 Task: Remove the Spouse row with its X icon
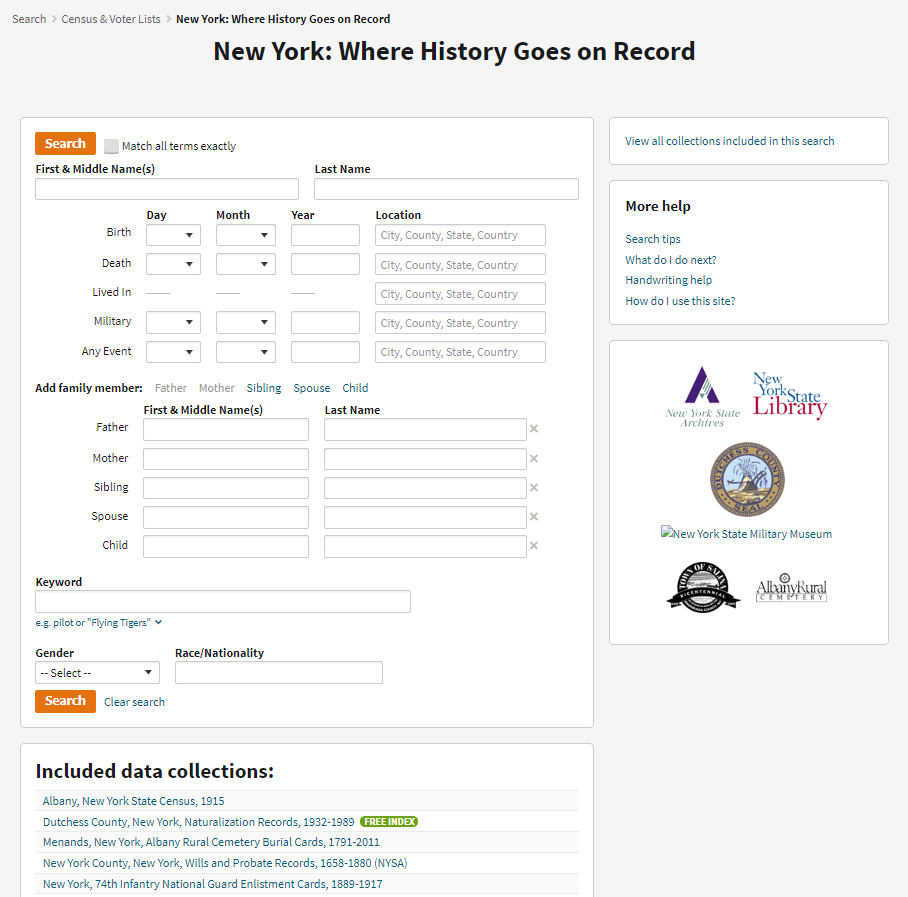point(534,517)
